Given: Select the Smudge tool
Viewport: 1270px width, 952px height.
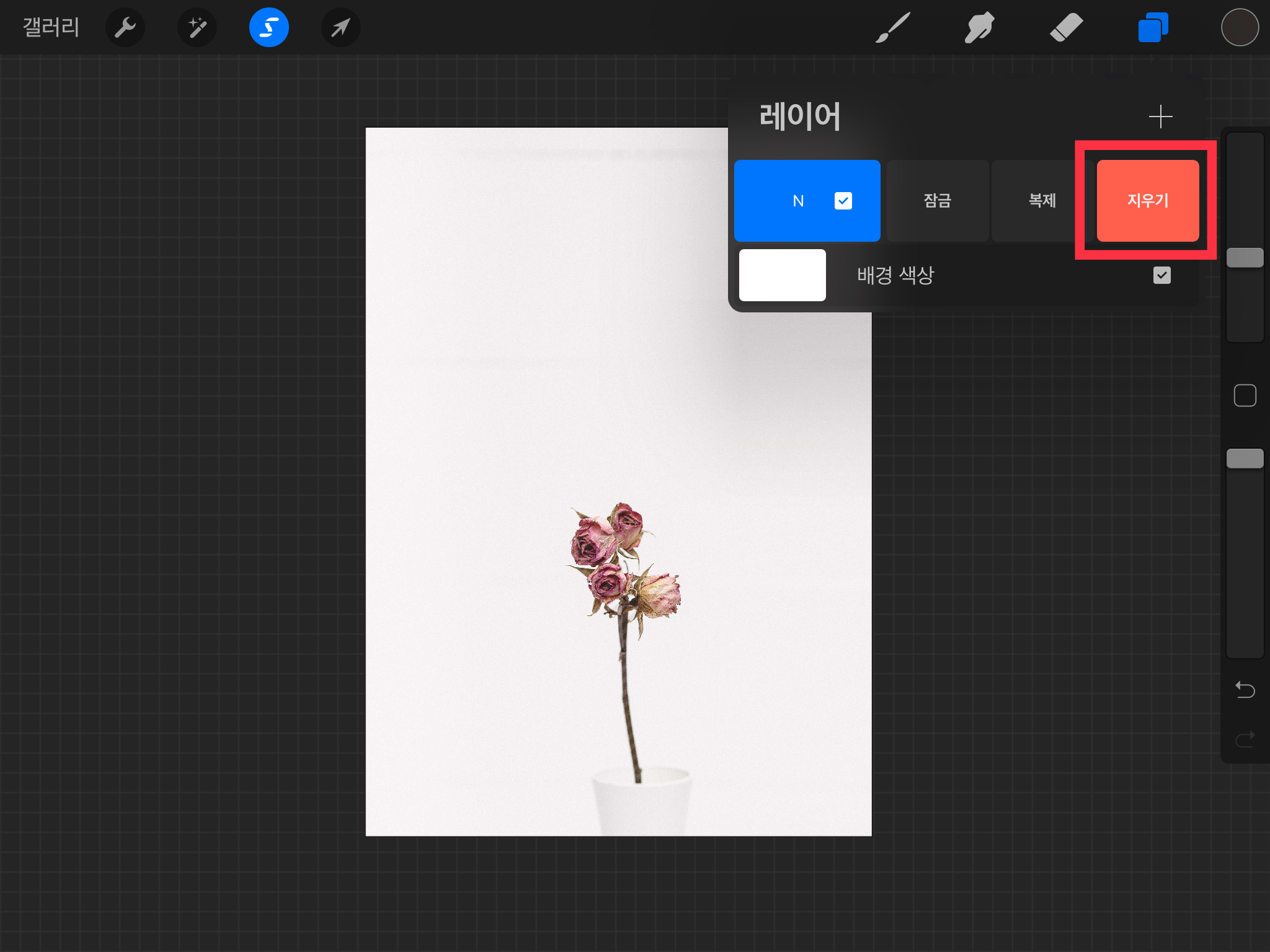Looking at the screenshot, I should (979, 27).
